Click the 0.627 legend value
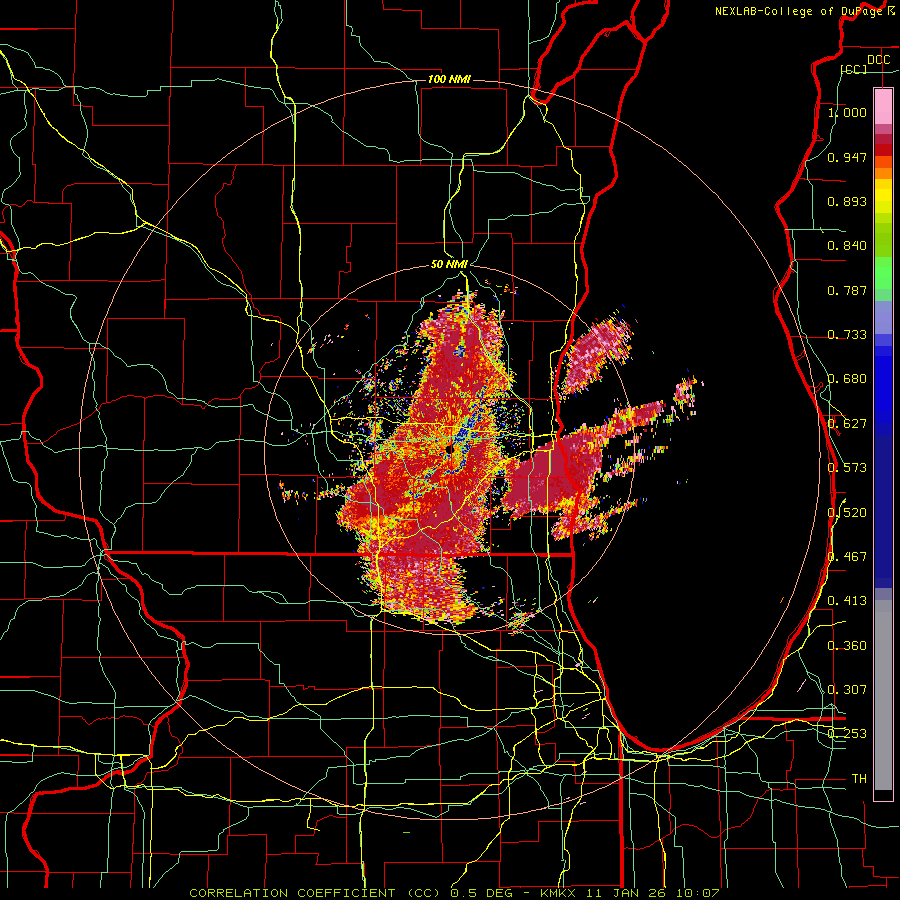Viewport: 900px width, 900px height. tap(847, 424)
